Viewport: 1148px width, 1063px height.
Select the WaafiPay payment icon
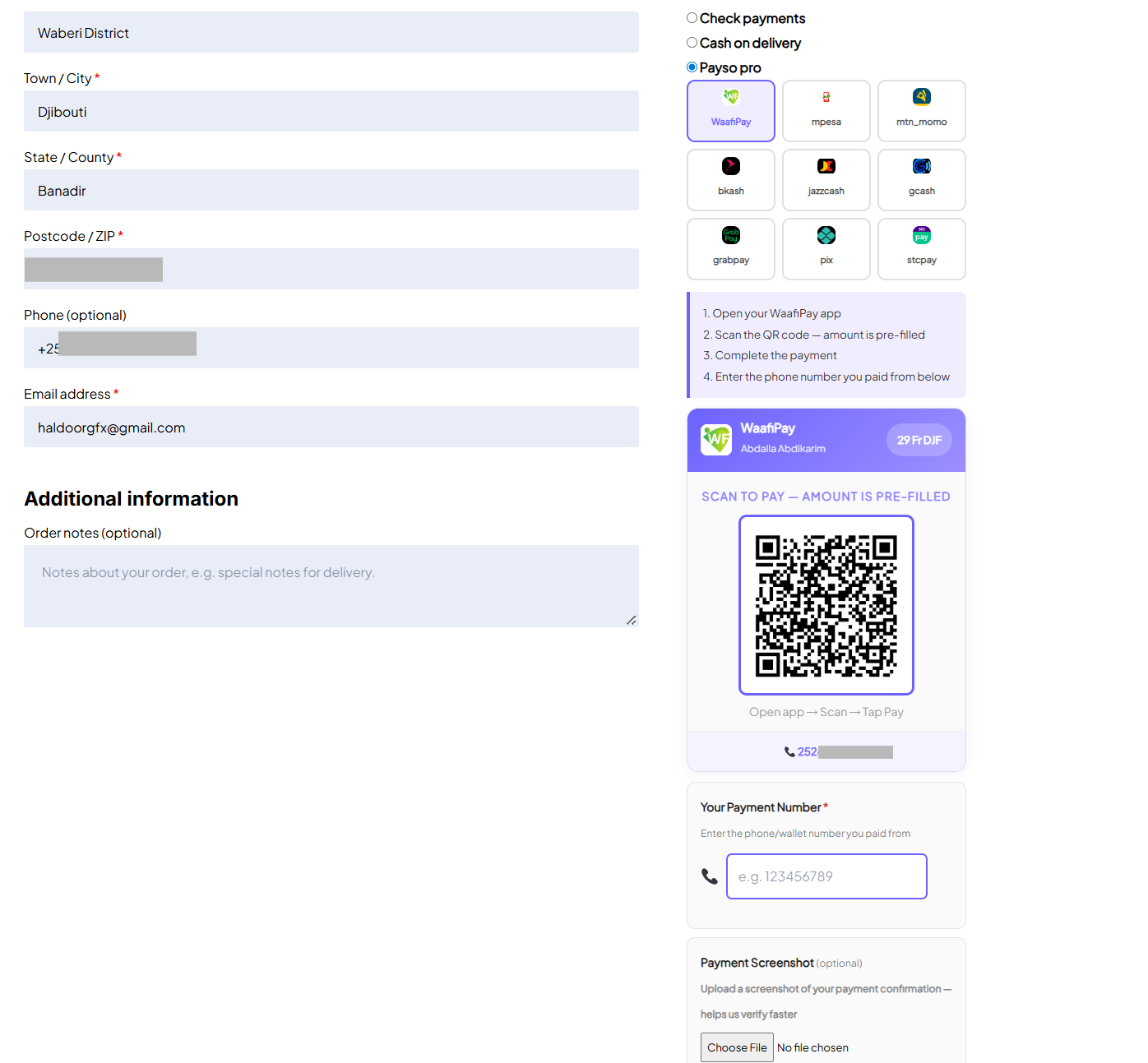(730, 110)
